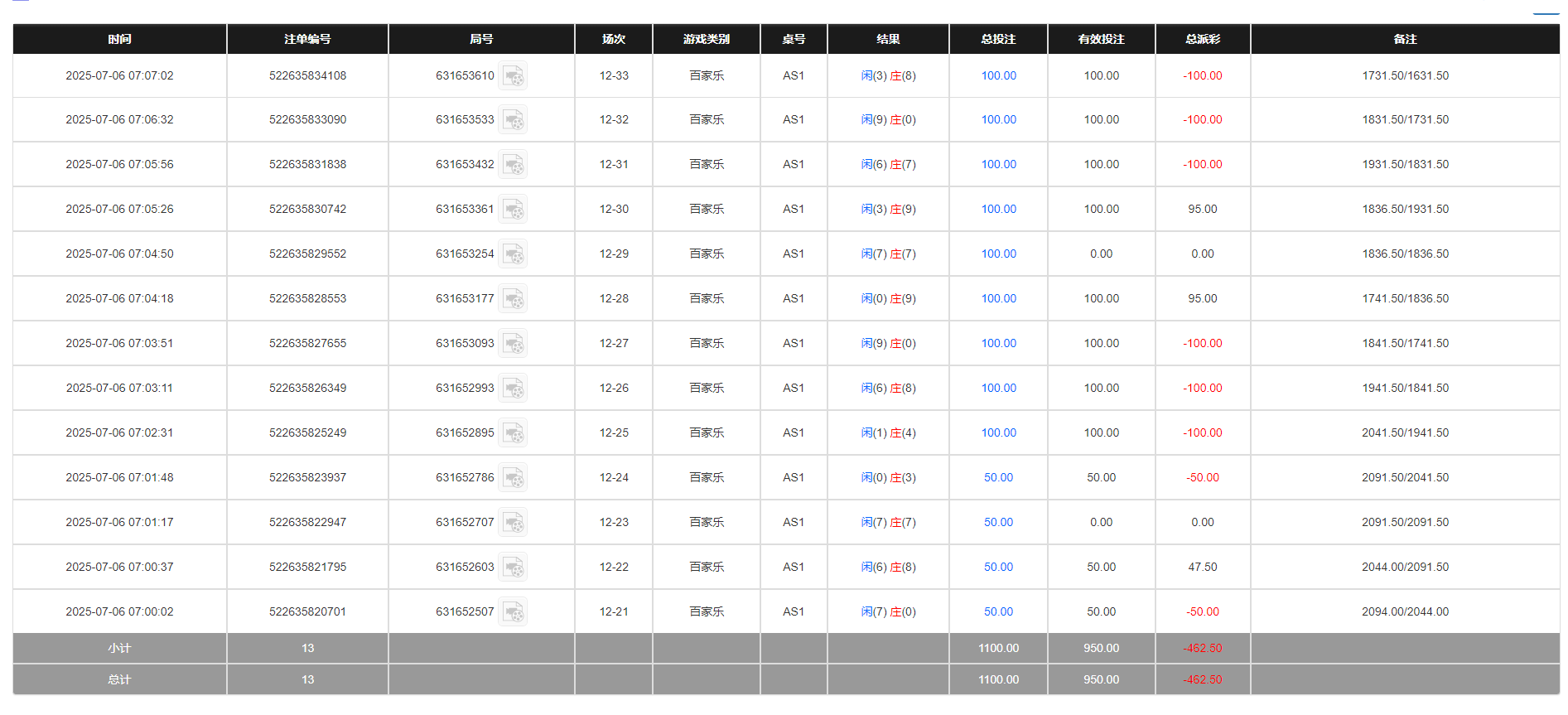
Task: Open video replay for round 631653533
Action: 513,120
